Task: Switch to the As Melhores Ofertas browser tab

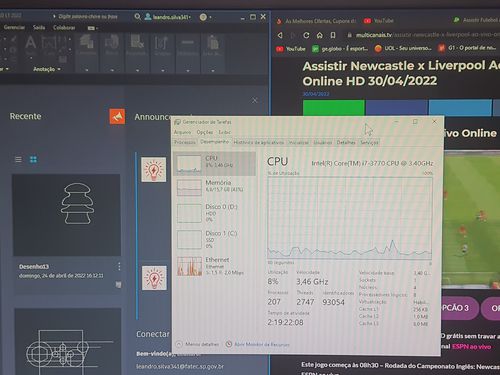Action: 317,21
